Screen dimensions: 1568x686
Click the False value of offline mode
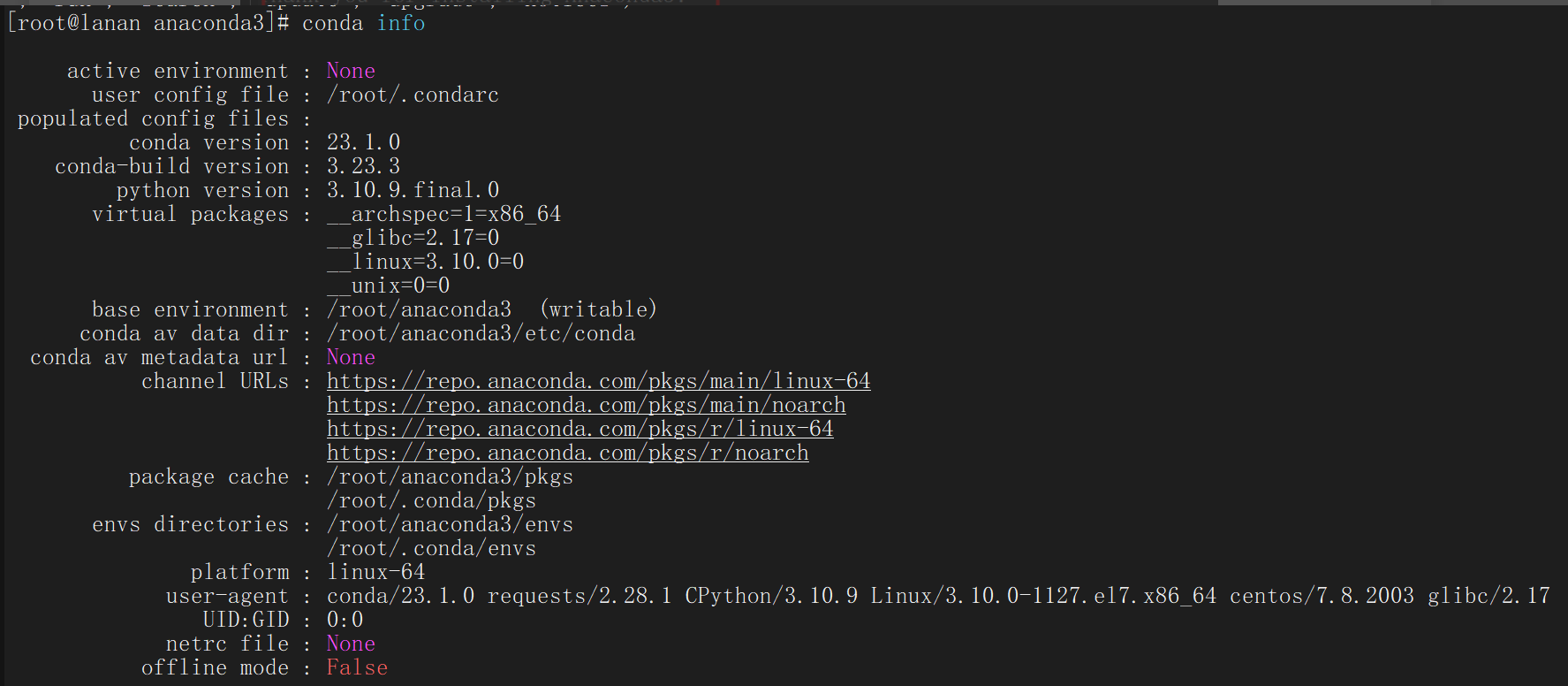pos(357,667)
